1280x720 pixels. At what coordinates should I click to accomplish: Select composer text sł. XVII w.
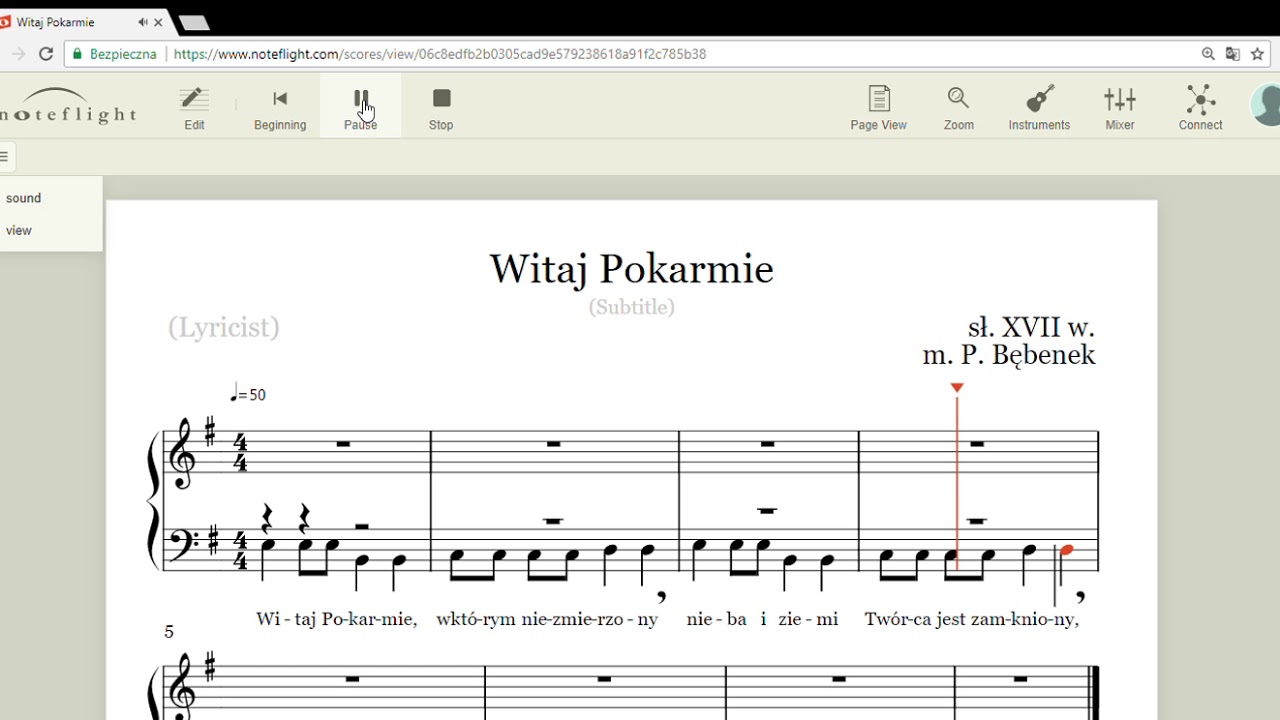(1031, 327)
